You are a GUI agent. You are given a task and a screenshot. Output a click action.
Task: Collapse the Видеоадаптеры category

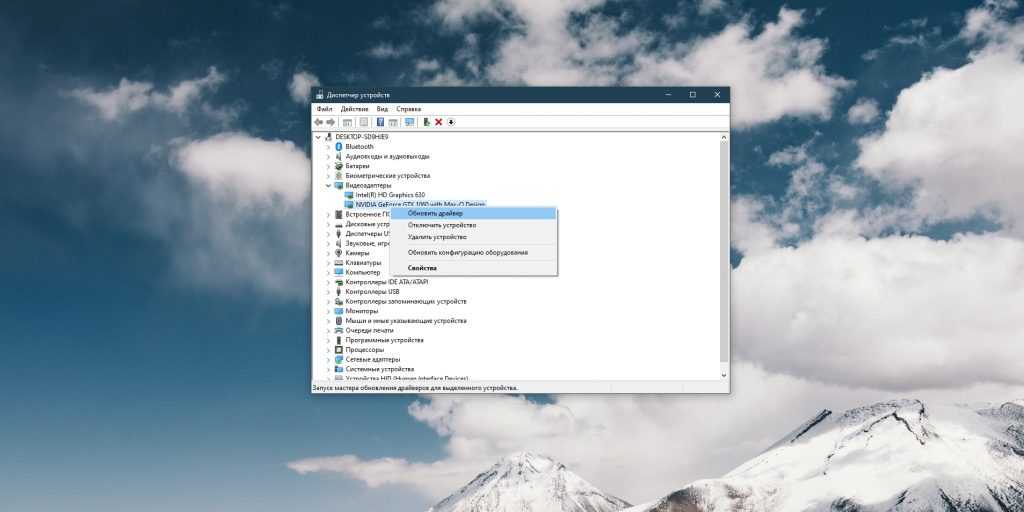point(328,185)
